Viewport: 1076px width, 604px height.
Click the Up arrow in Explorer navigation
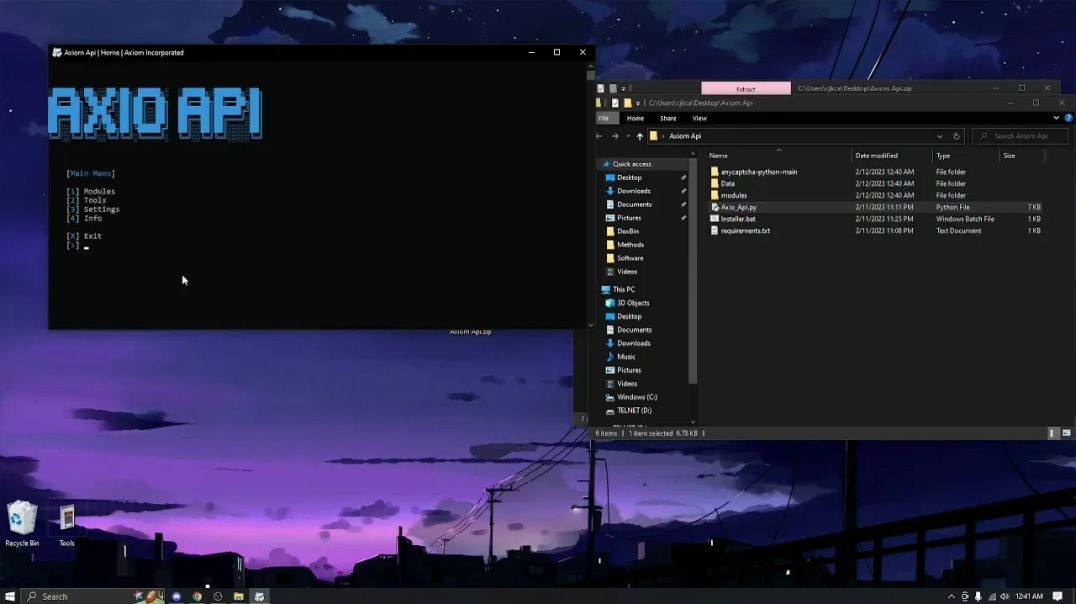(640, 136)
